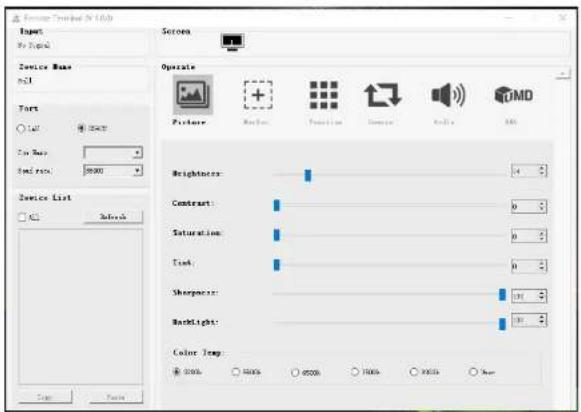Tick the All checkbox in Device List
Viewport: 581px width, 412px height.
tap(22, 217)
